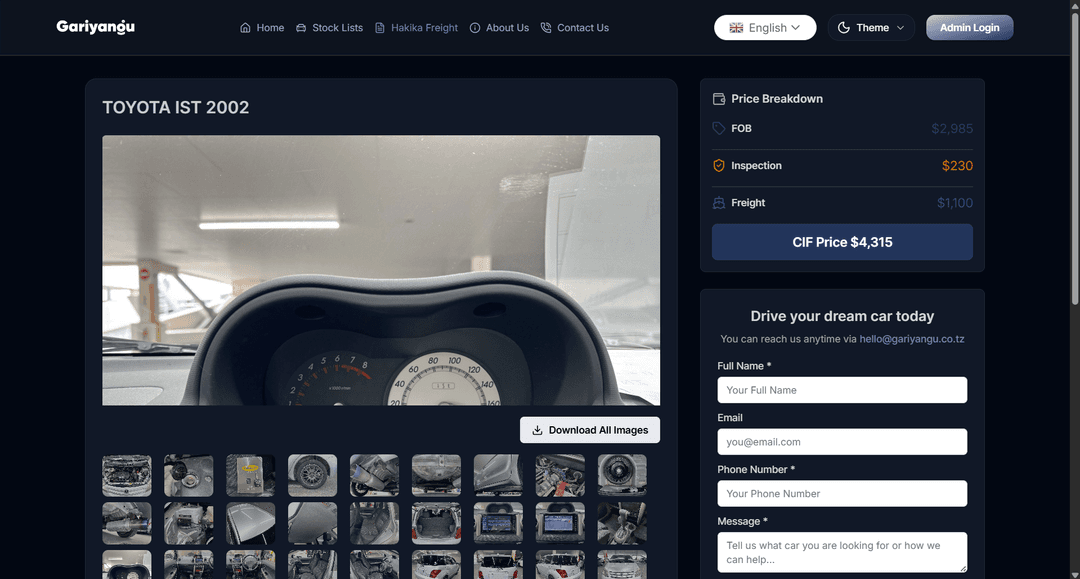Select the engine thumbnail with red tag

tap(560, 475)
